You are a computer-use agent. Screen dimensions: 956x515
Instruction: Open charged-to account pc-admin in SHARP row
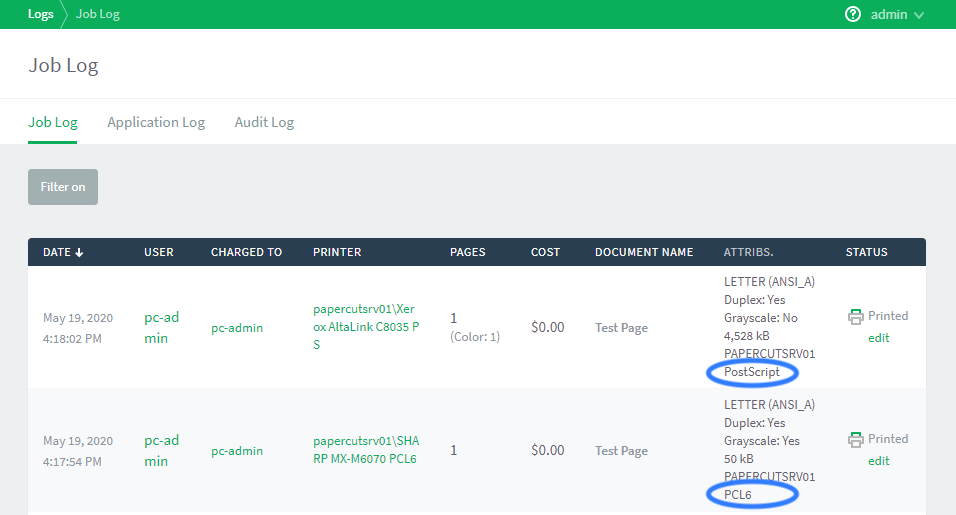tap(237, 451)
